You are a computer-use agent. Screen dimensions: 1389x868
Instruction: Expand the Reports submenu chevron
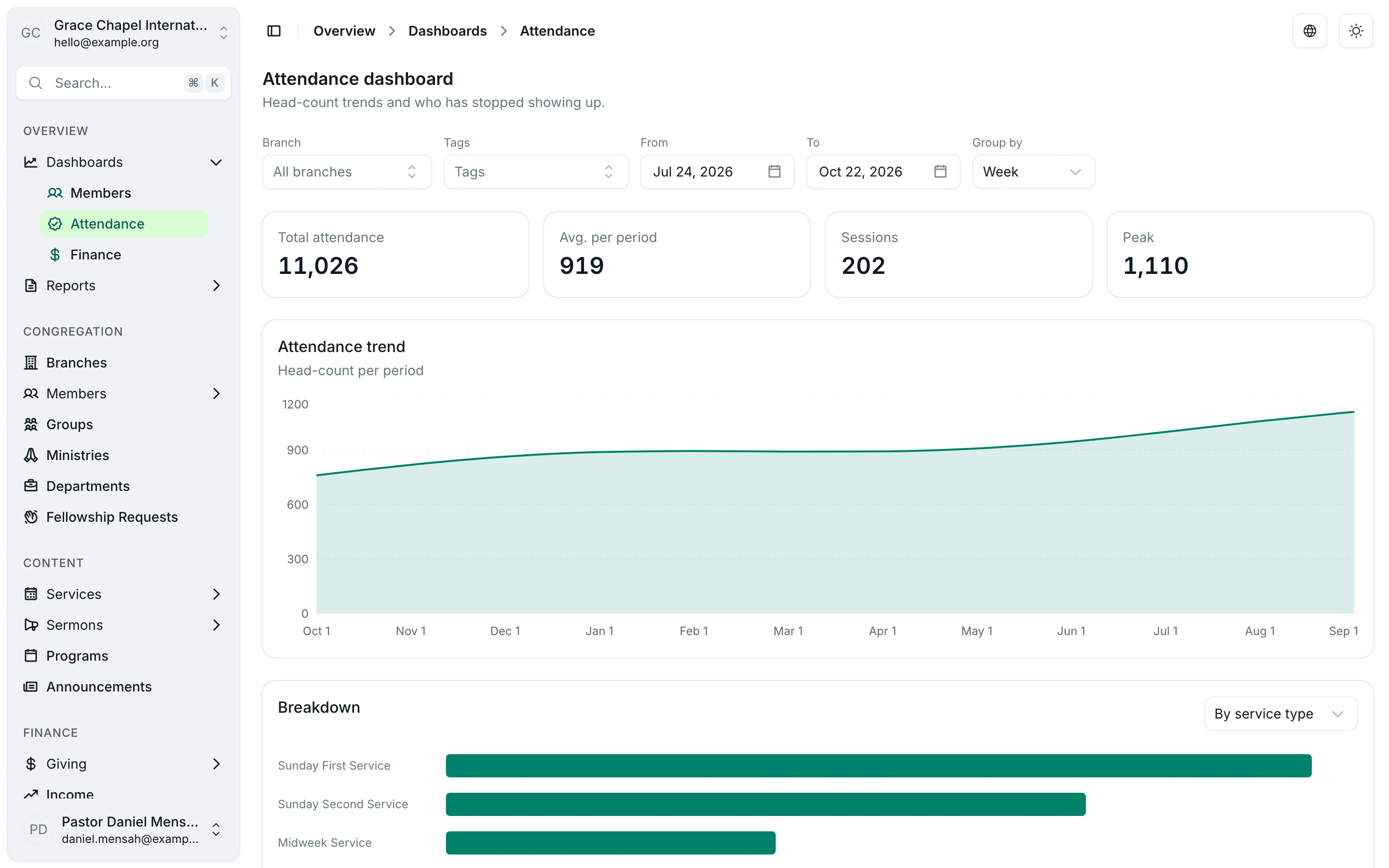coord(217,286)
